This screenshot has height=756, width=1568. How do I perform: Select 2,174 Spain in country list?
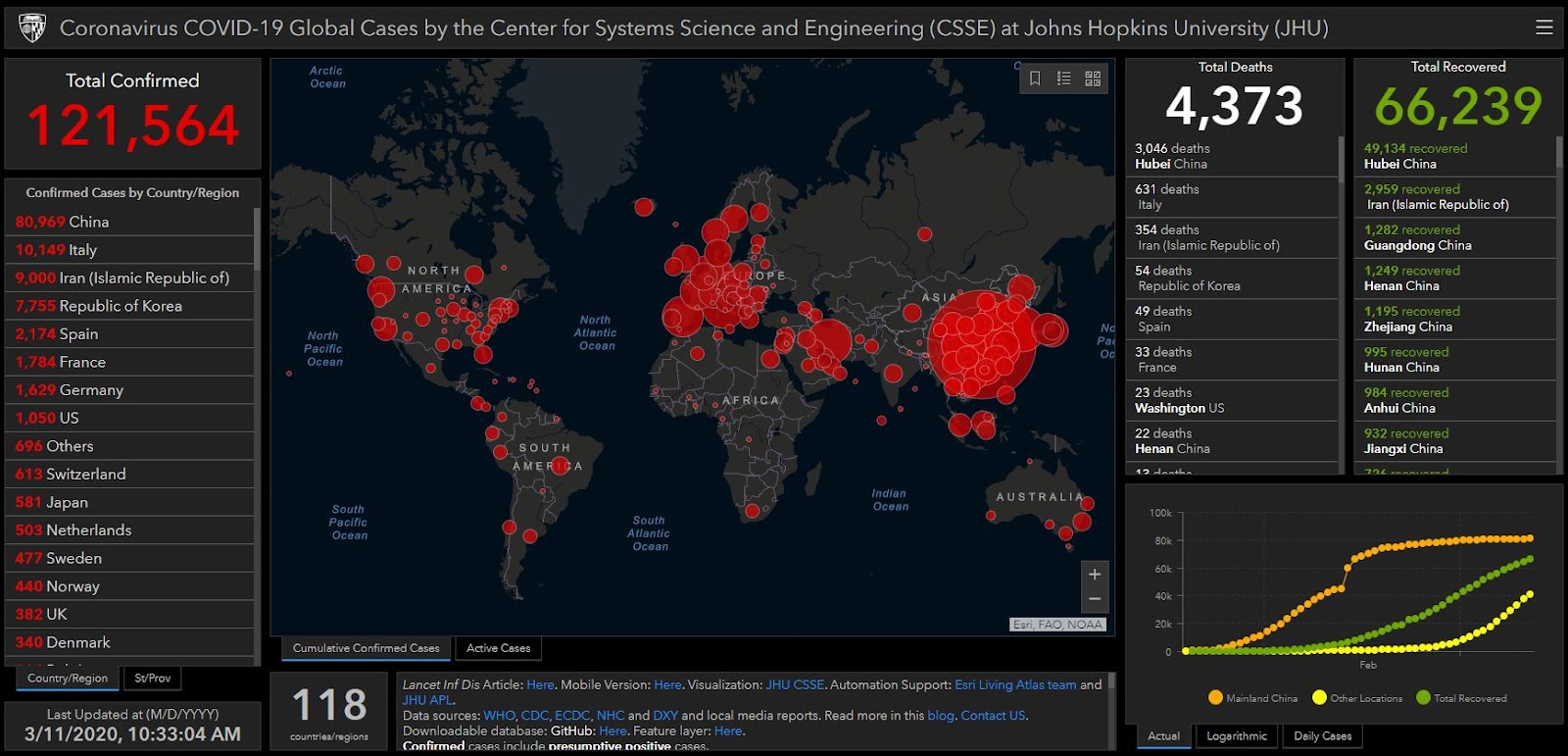(129, 333)
